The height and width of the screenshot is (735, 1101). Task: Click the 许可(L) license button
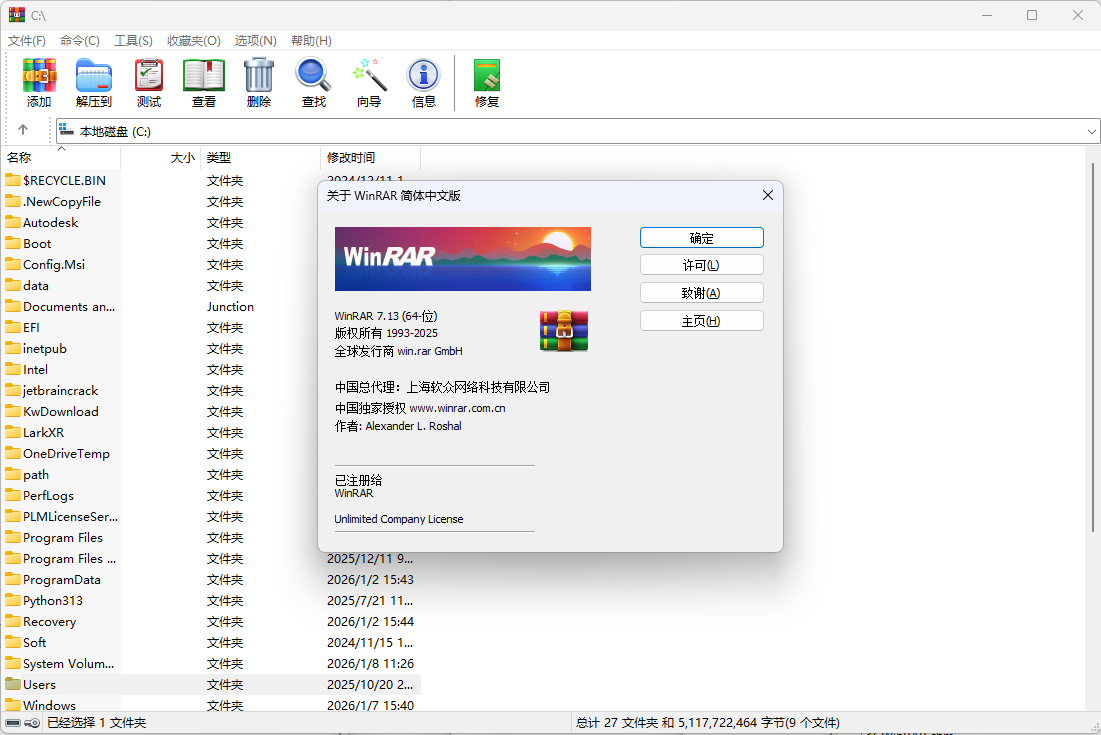[x=701, y=265]
